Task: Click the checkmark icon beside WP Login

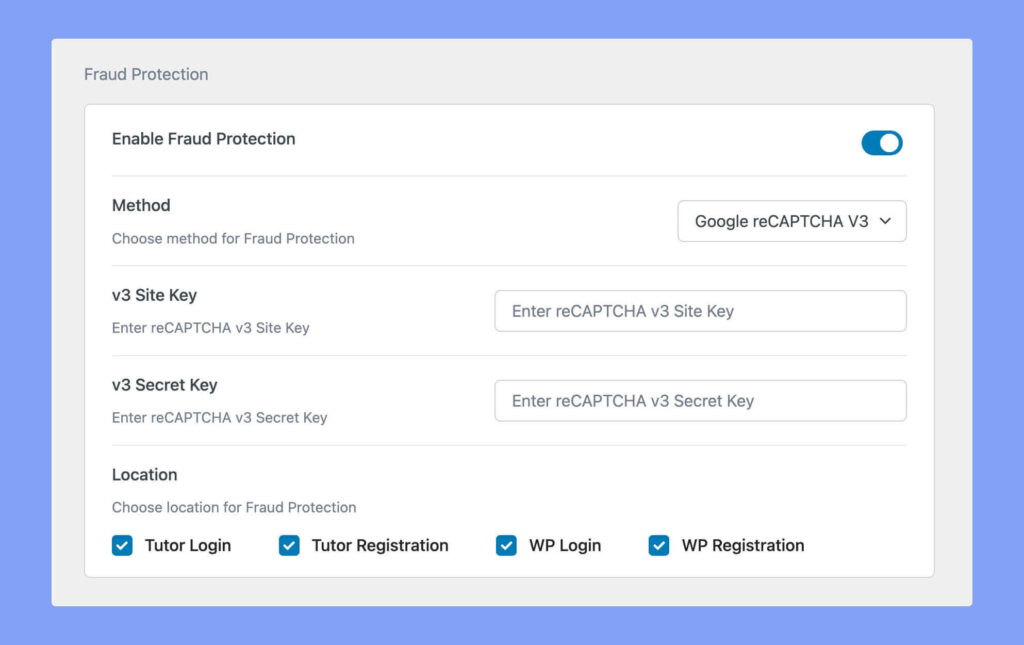Action: click(506, 545)
